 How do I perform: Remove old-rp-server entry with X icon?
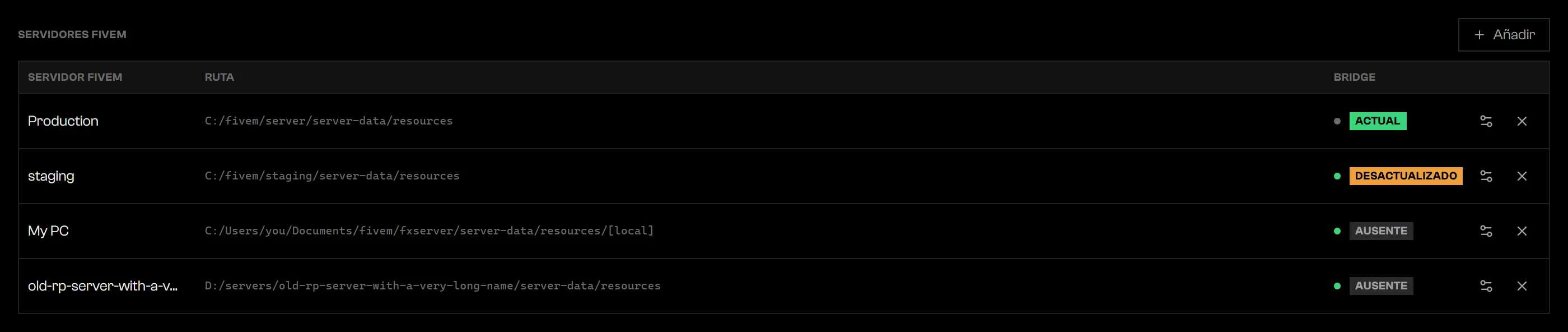[x=1522, y=285]
